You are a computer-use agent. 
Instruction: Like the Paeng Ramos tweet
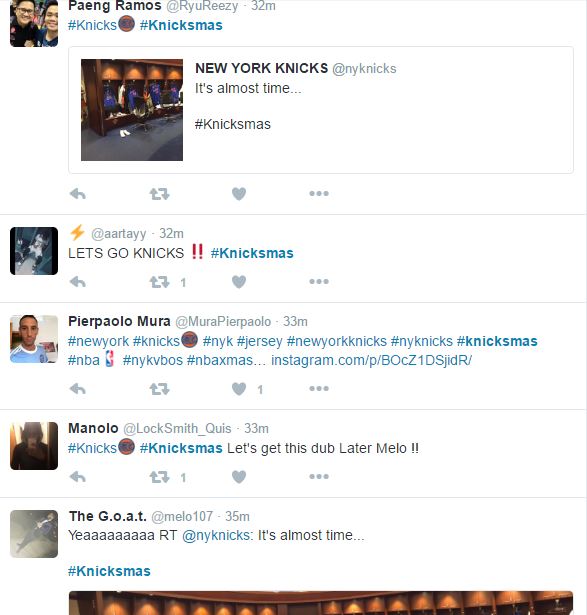coord(239,194)
